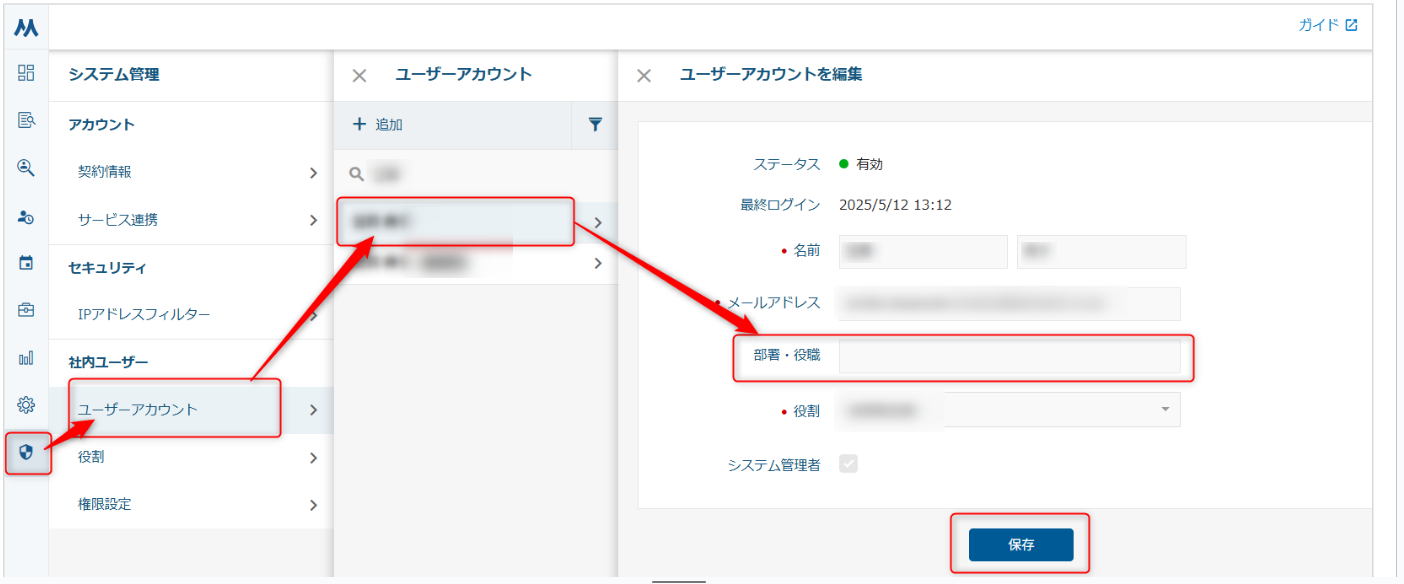Image resolution: width=1404 pixels, height=584 pixels.
Task: Click the shield system administration icon
Action: click(26, 452)
